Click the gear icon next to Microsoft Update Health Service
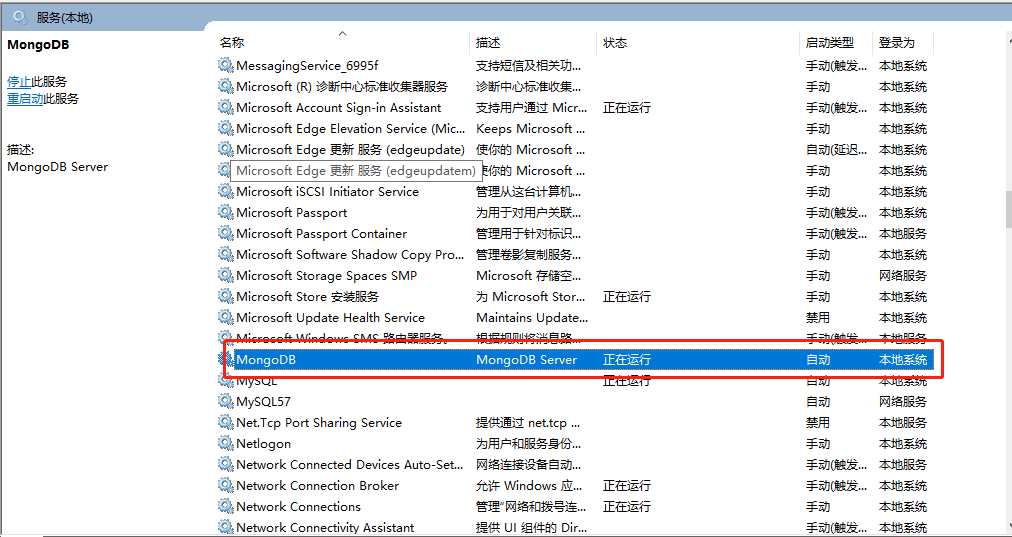Screen dimensions: 1012x537 [225, 317]
